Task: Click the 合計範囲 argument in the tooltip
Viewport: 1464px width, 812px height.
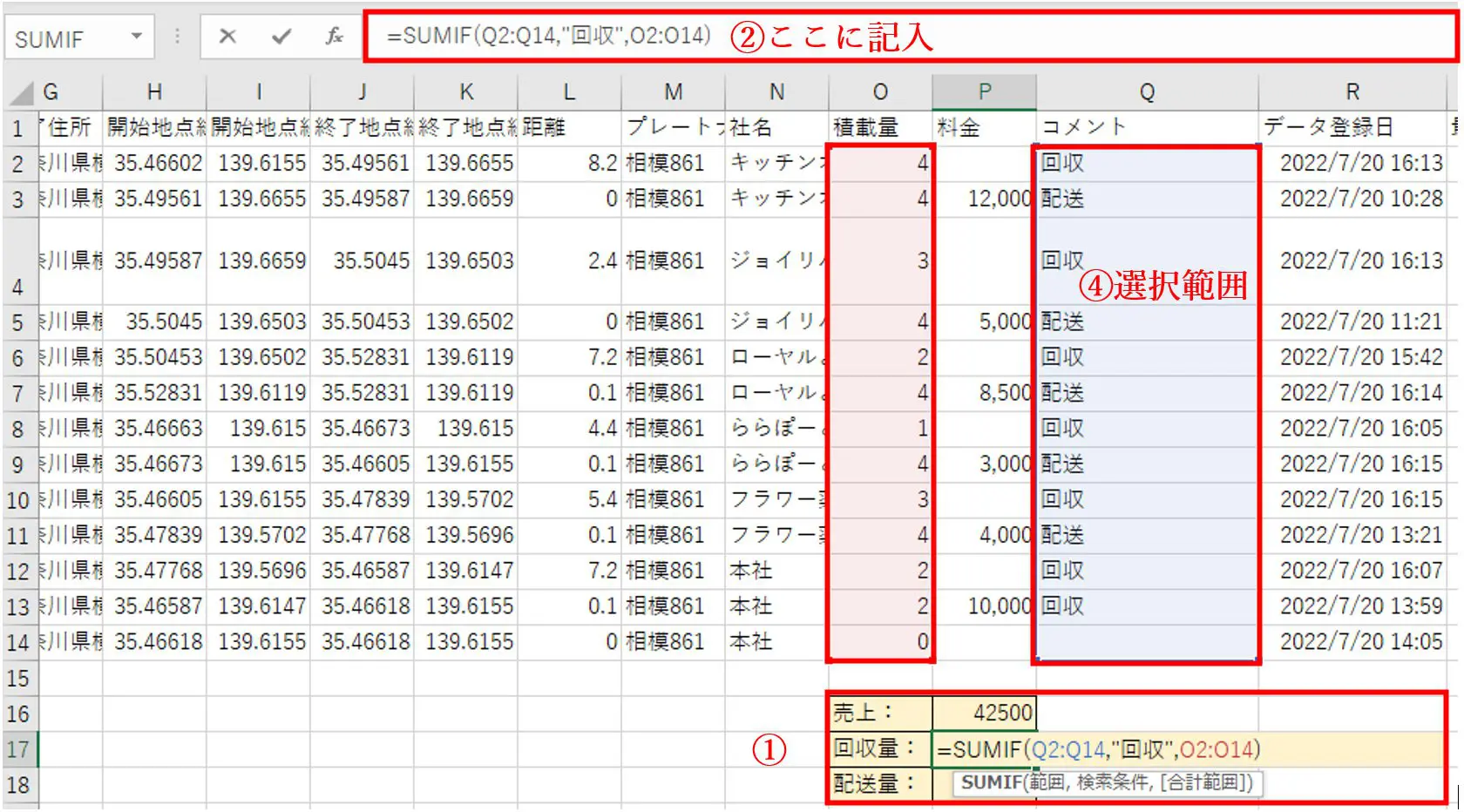Action: tap(1204, 782)
